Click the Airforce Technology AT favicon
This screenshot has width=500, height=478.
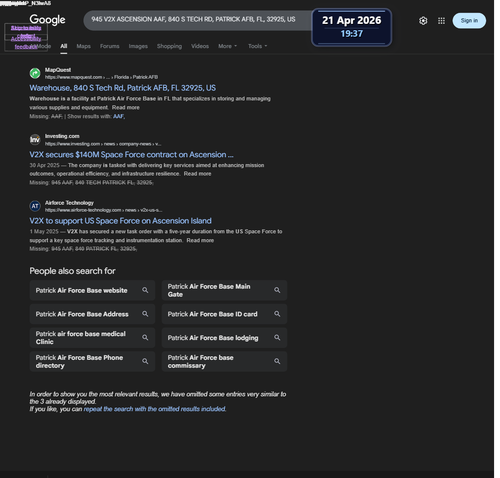tap(35, 206)
